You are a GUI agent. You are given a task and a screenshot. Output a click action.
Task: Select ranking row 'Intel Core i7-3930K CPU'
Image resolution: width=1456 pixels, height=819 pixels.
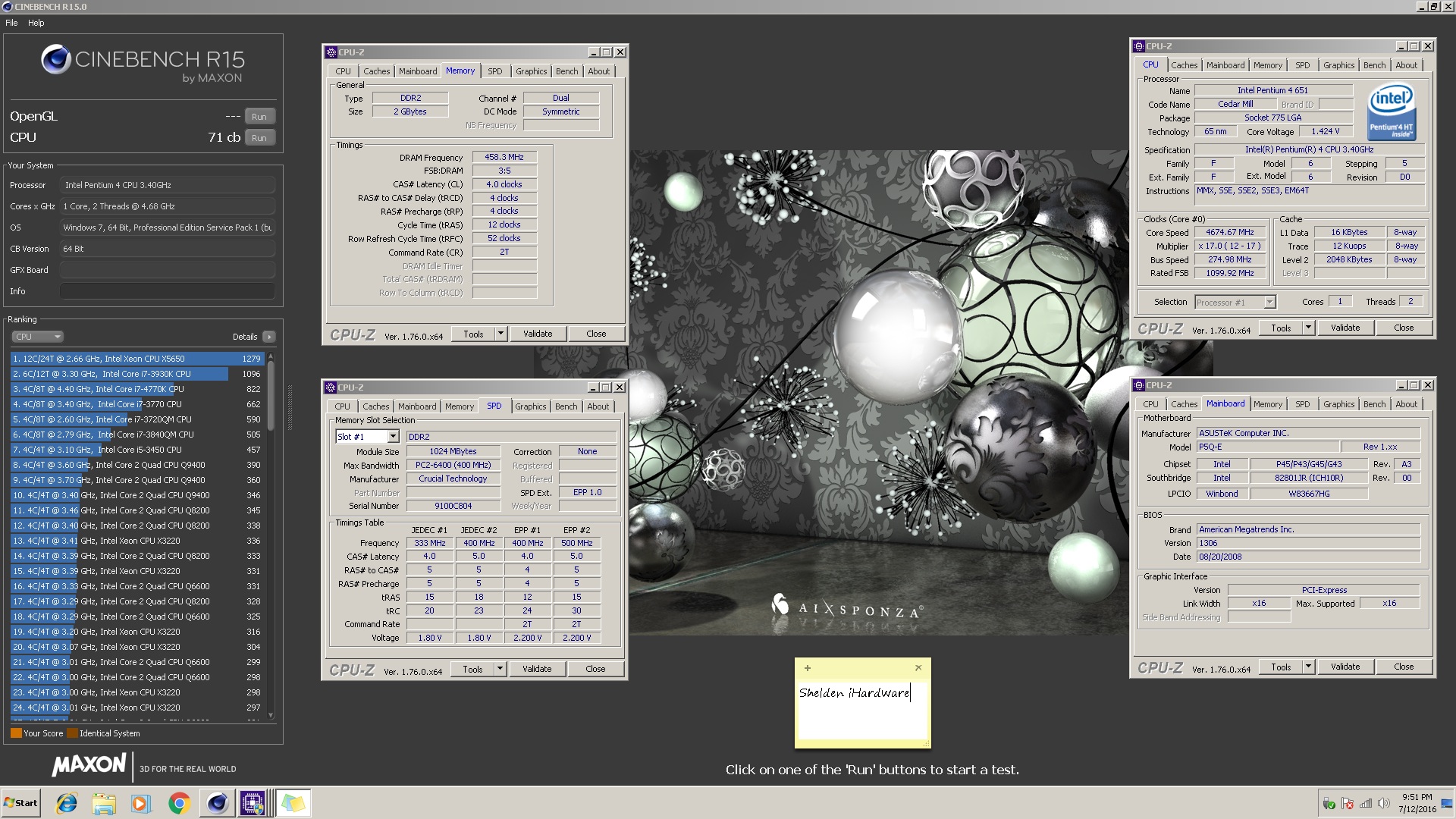(136, 374)
